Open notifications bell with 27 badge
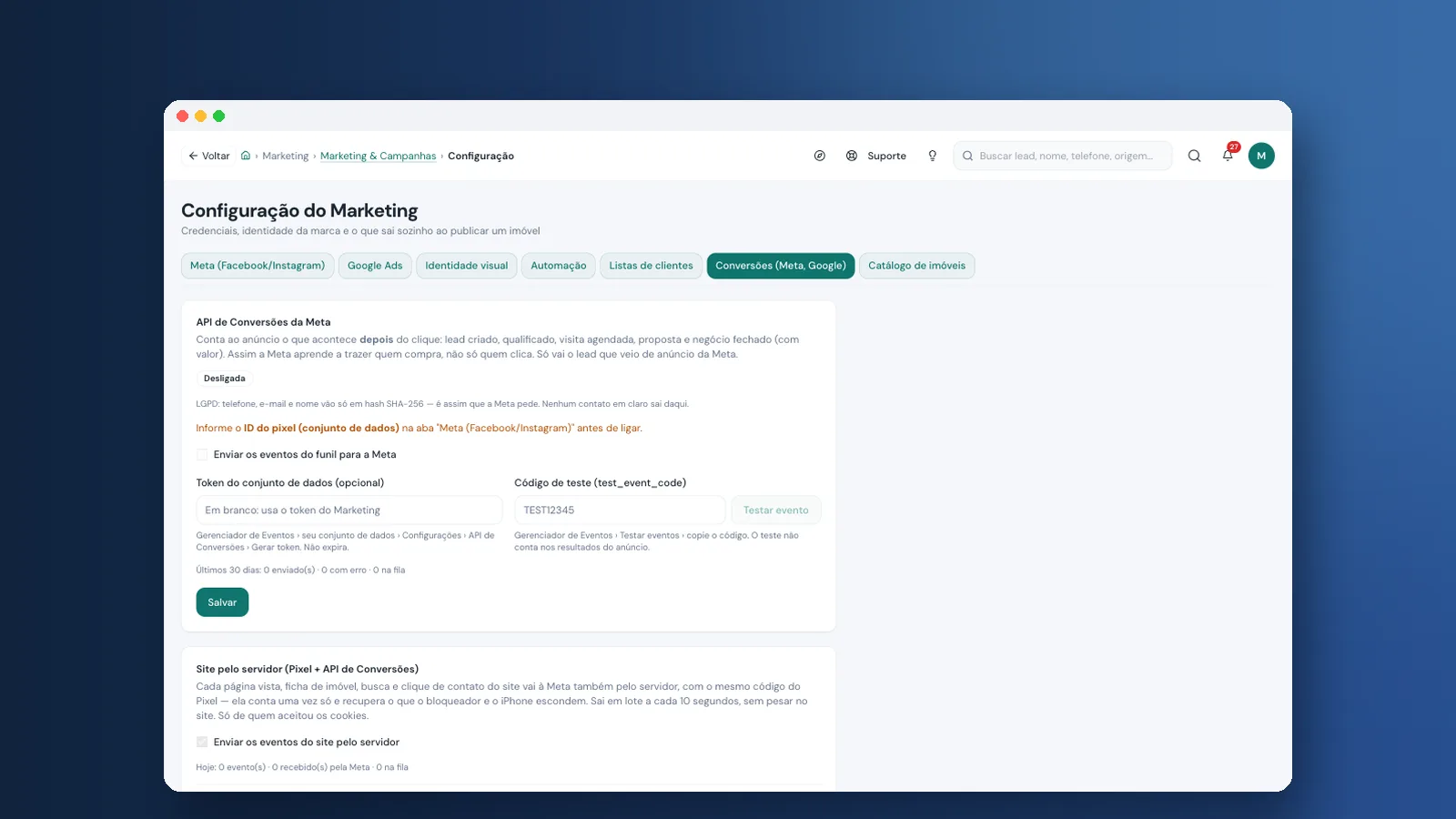Viewport: 1456px width, 819px height. pos(1228,155)
